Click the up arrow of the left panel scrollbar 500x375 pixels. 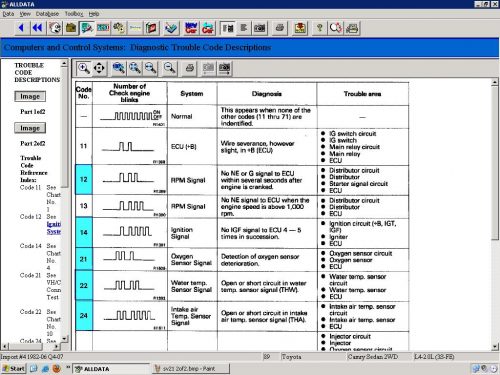point(64,63)
